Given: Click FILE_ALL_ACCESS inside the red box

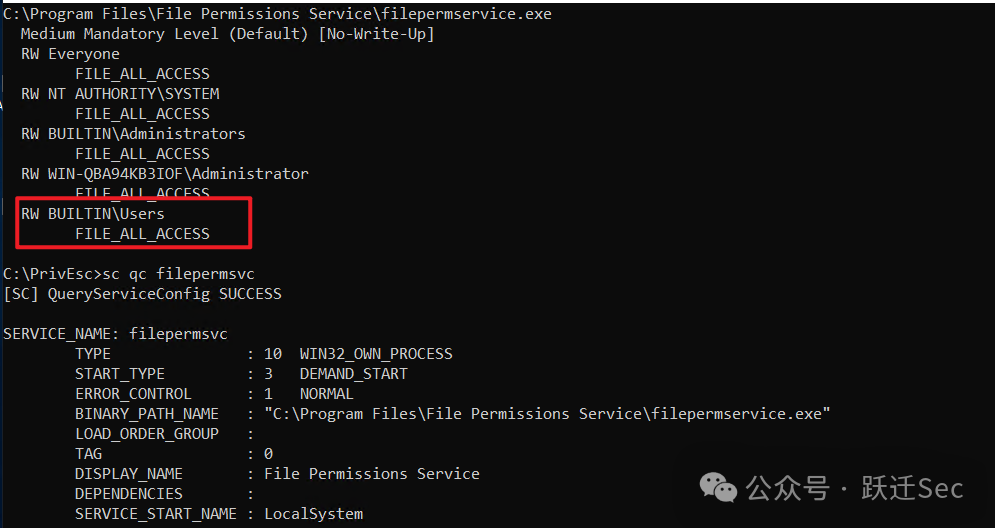Looking at the screenshot, I should [142, 234].
